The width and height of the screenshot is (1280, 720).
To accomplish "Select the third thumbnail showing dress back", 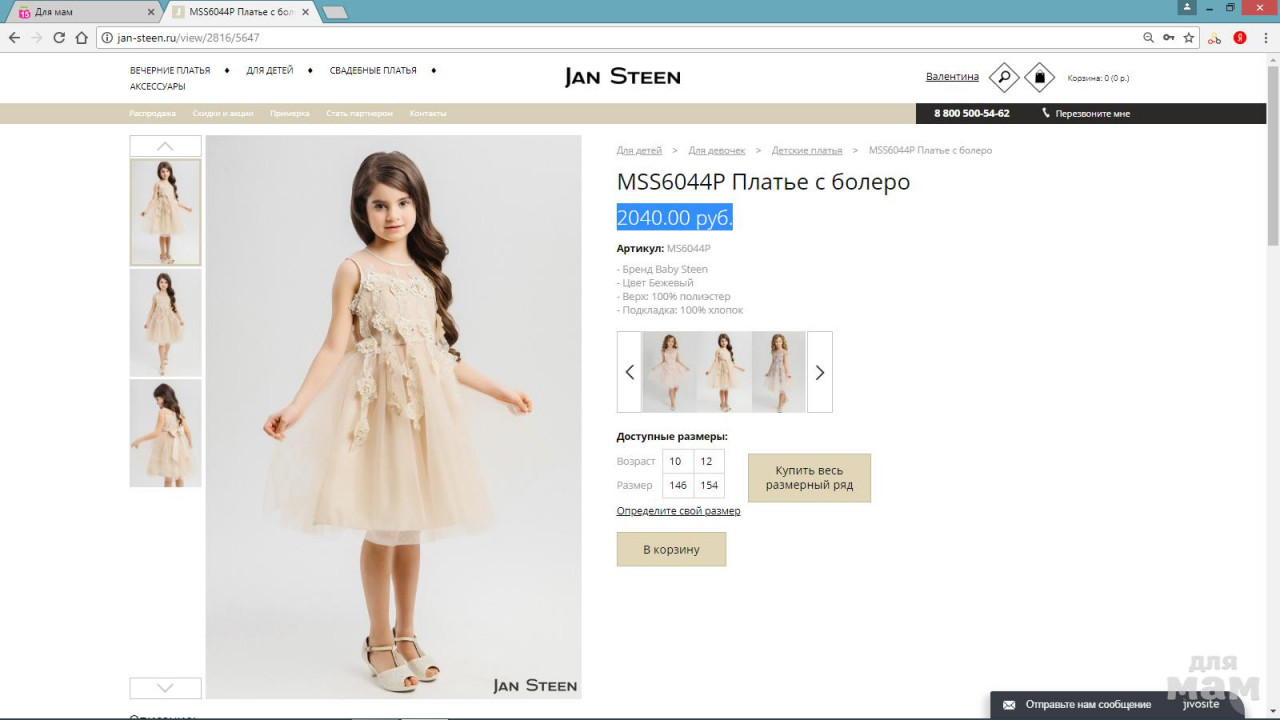I will point(165,433).
